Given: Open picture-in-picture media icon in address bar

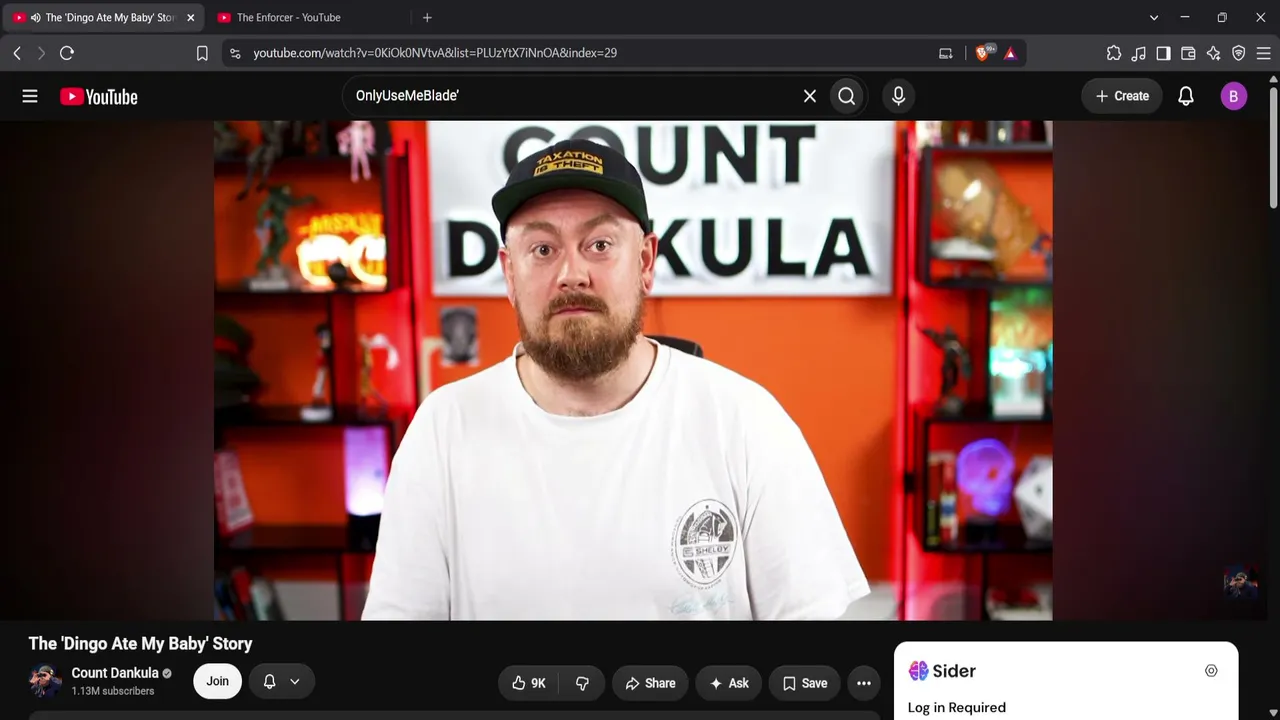Looking at the screenshot, I should (946, 53).
